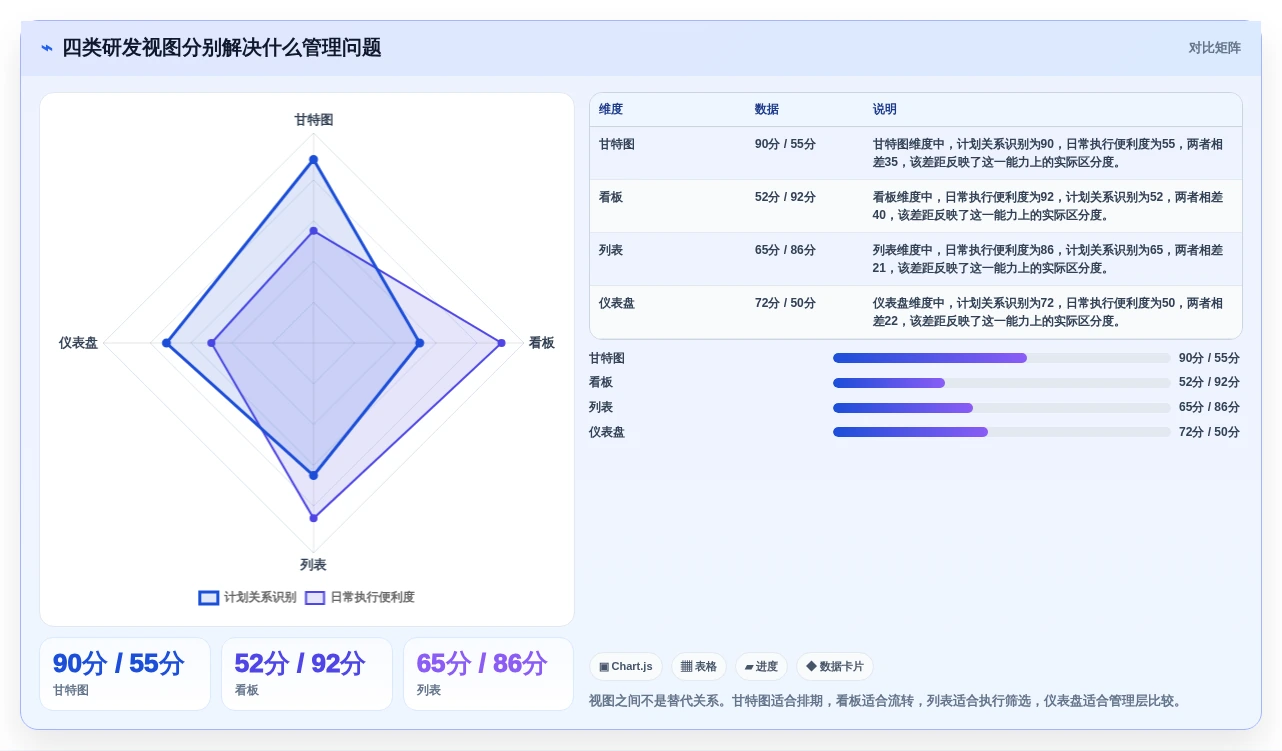The width and height of the screenshot is (1282, 751).
Task: Click table value 90分 / 55分
Action: 785,144
